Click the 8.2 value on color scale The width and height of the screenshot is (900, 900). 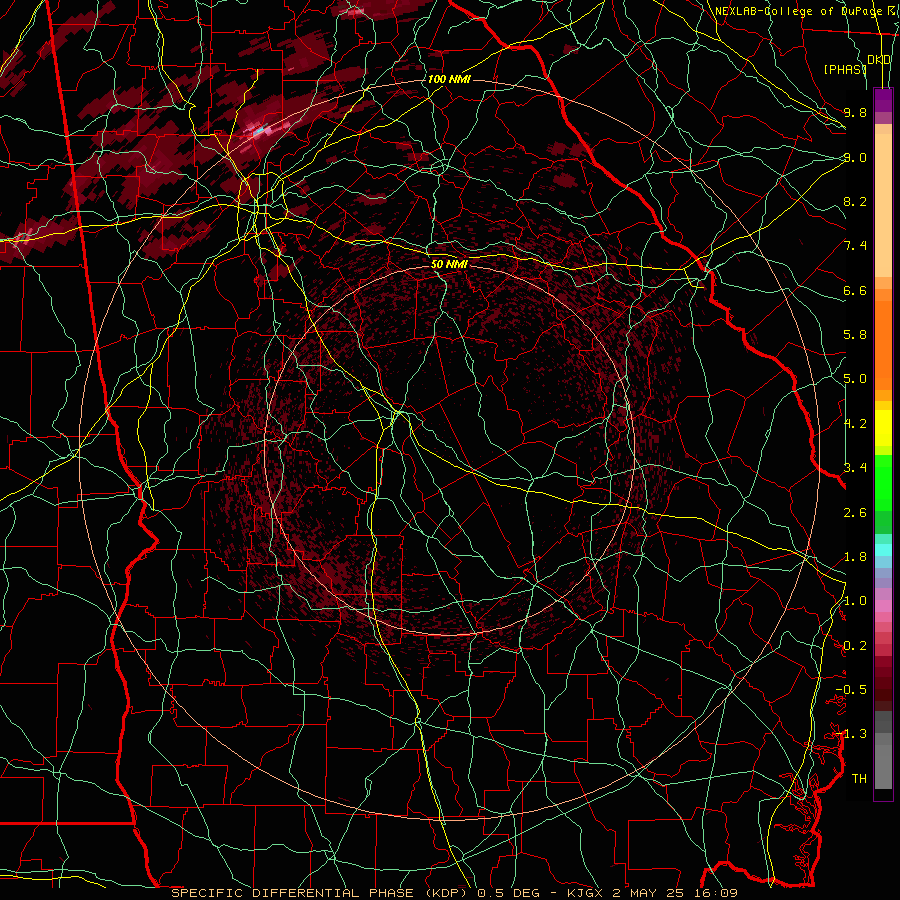855,201
